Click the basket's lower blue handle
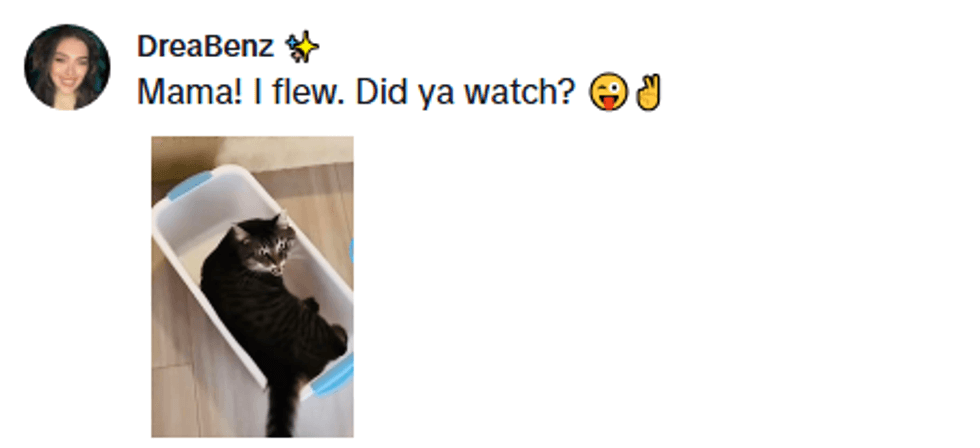This screenshot has height=448, width=980. [334, 375]
